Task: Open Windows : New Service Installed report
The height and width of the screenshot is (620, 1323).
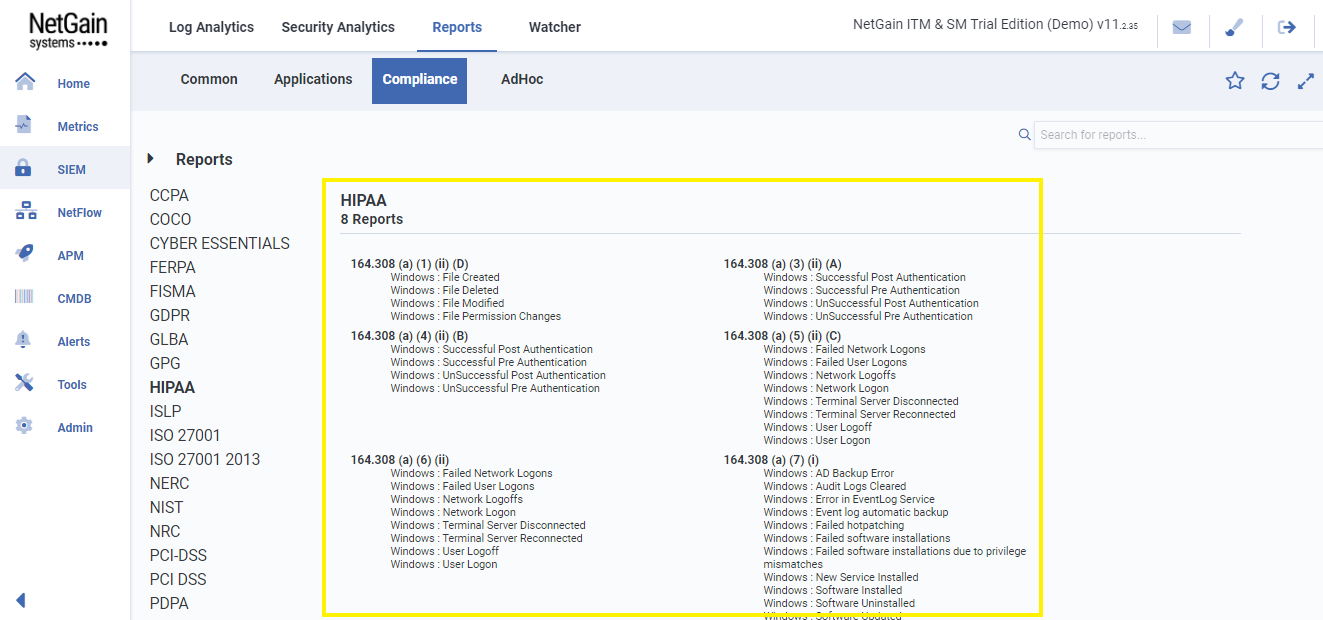Action: pos(841,577)
